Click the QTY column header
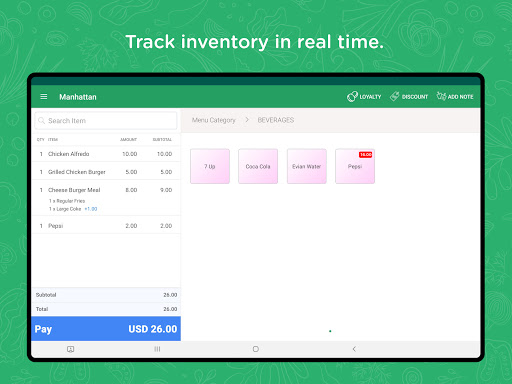The height and width of the screenshot is (384, 512). pyautogui.click(x=41, y=139)
